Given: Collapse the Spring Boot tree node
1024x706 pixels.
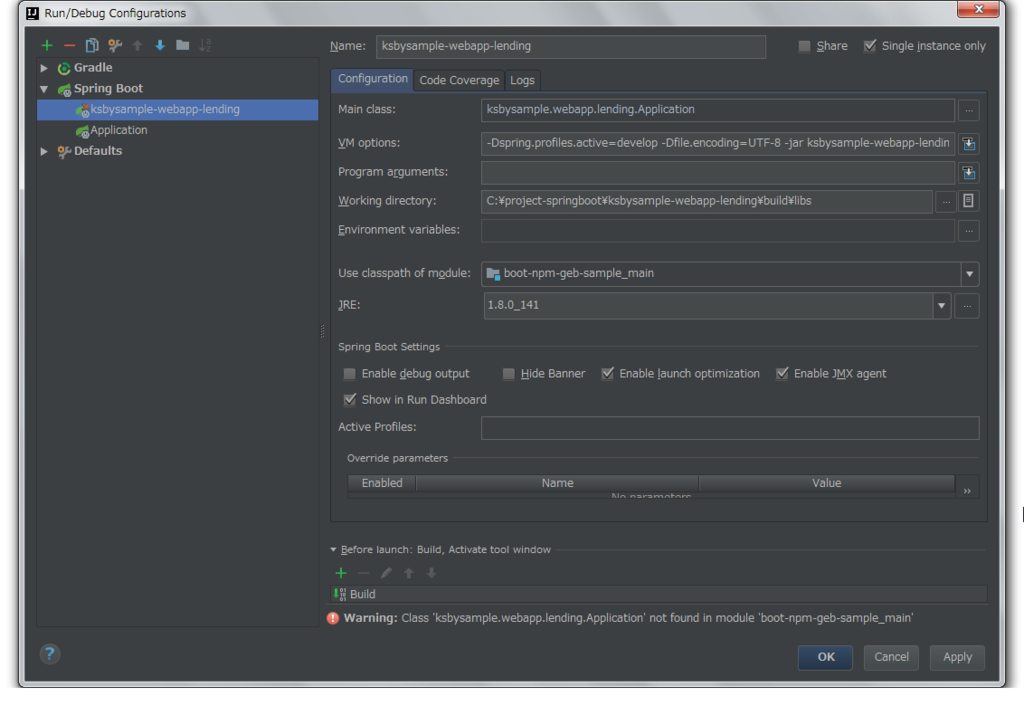Looking at the screenshot, I should [44, 89].
